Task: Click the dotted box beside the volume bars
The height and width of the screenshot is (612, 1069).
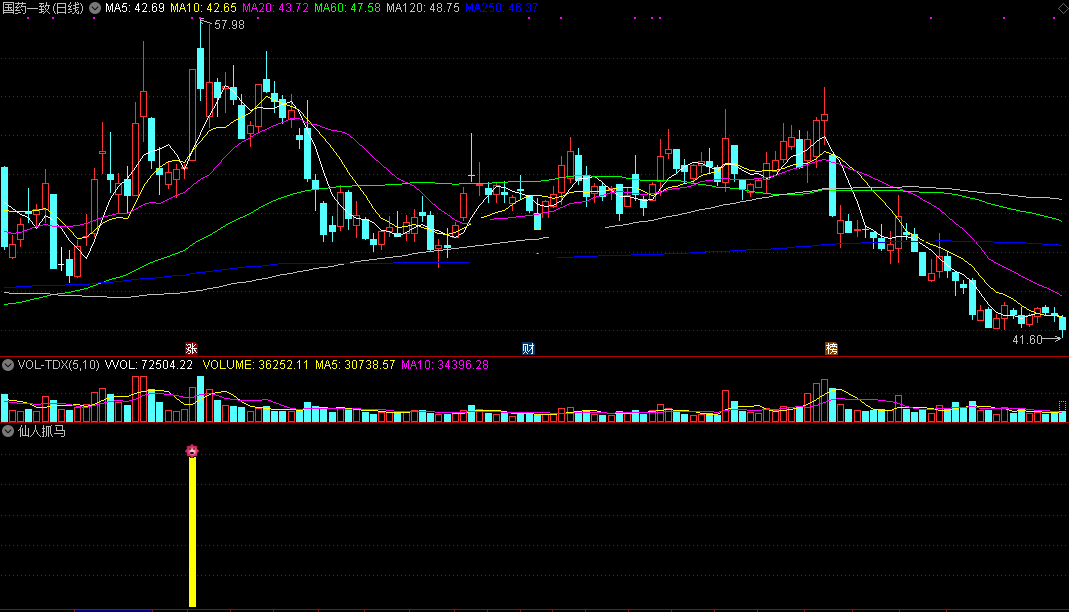Action: pos(1062,406)
